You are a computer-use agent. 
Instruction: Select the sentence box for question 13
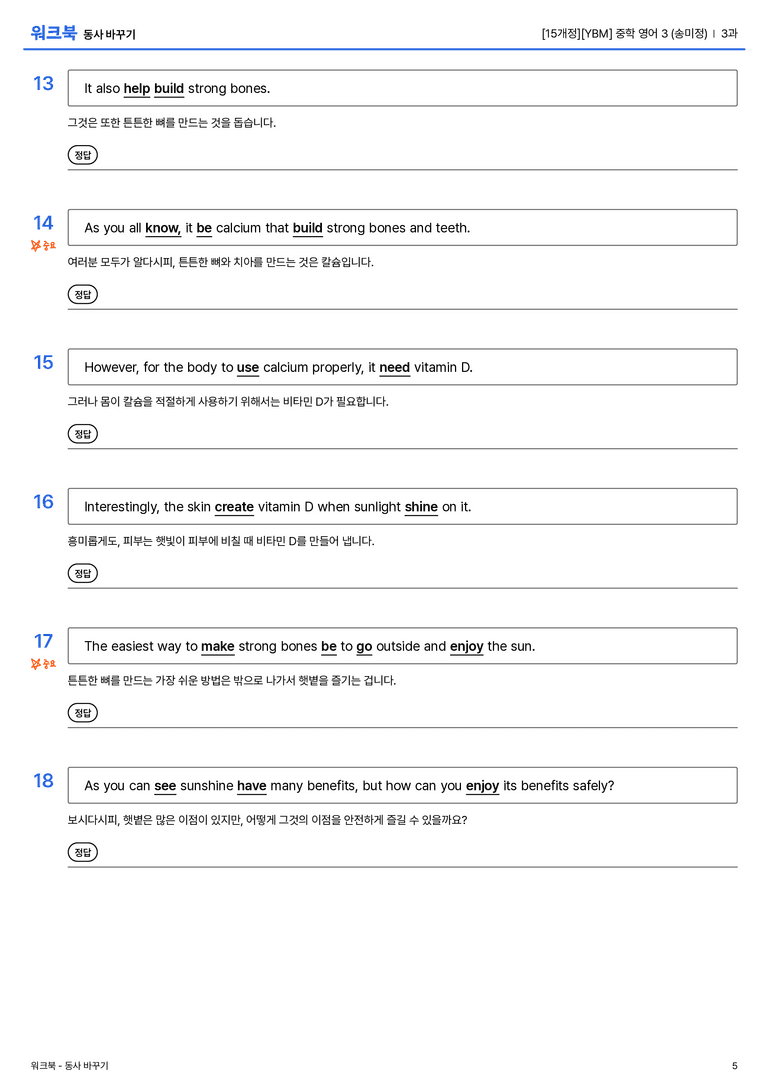point(402,88)
